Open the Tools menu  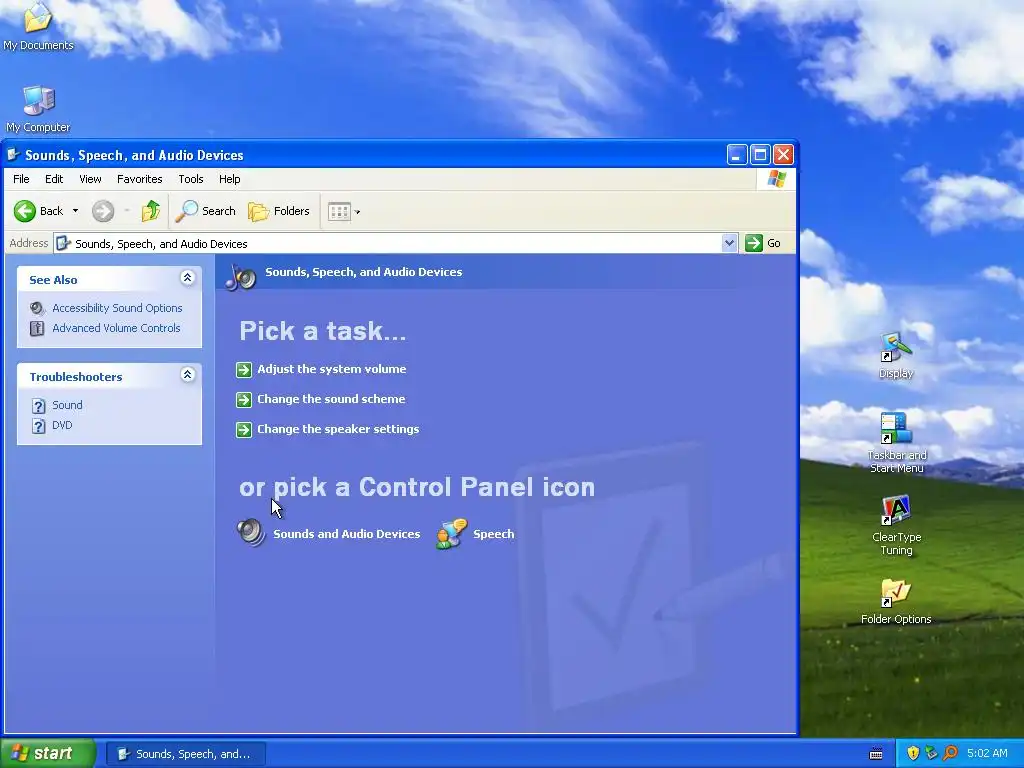click(x=191, y=179)
